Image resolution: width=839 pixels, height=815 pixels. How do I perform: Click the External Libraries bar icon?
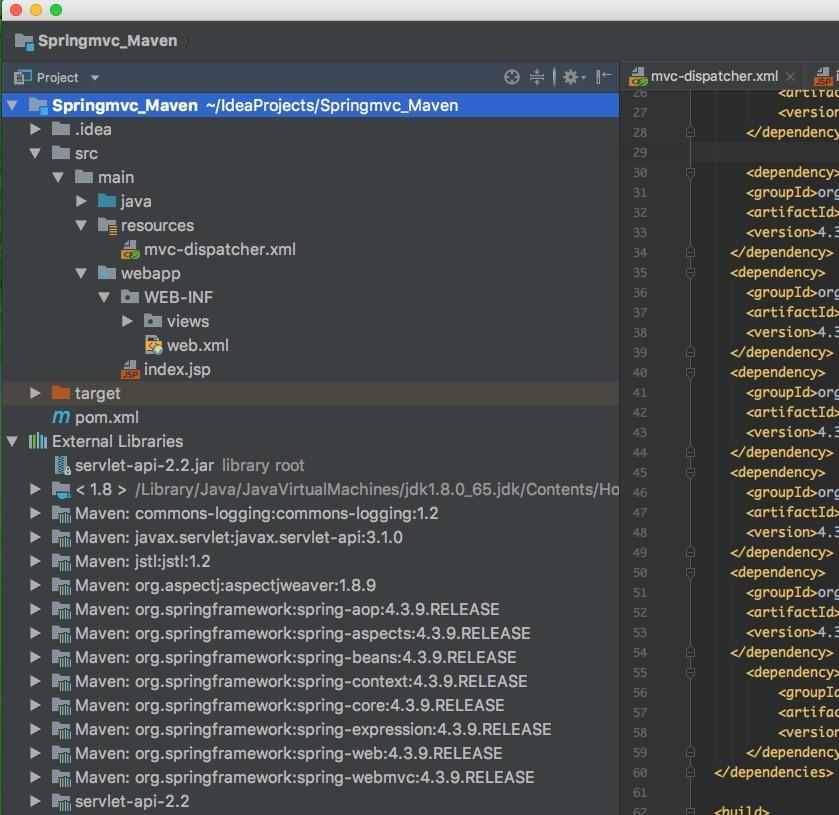(37, 441)
